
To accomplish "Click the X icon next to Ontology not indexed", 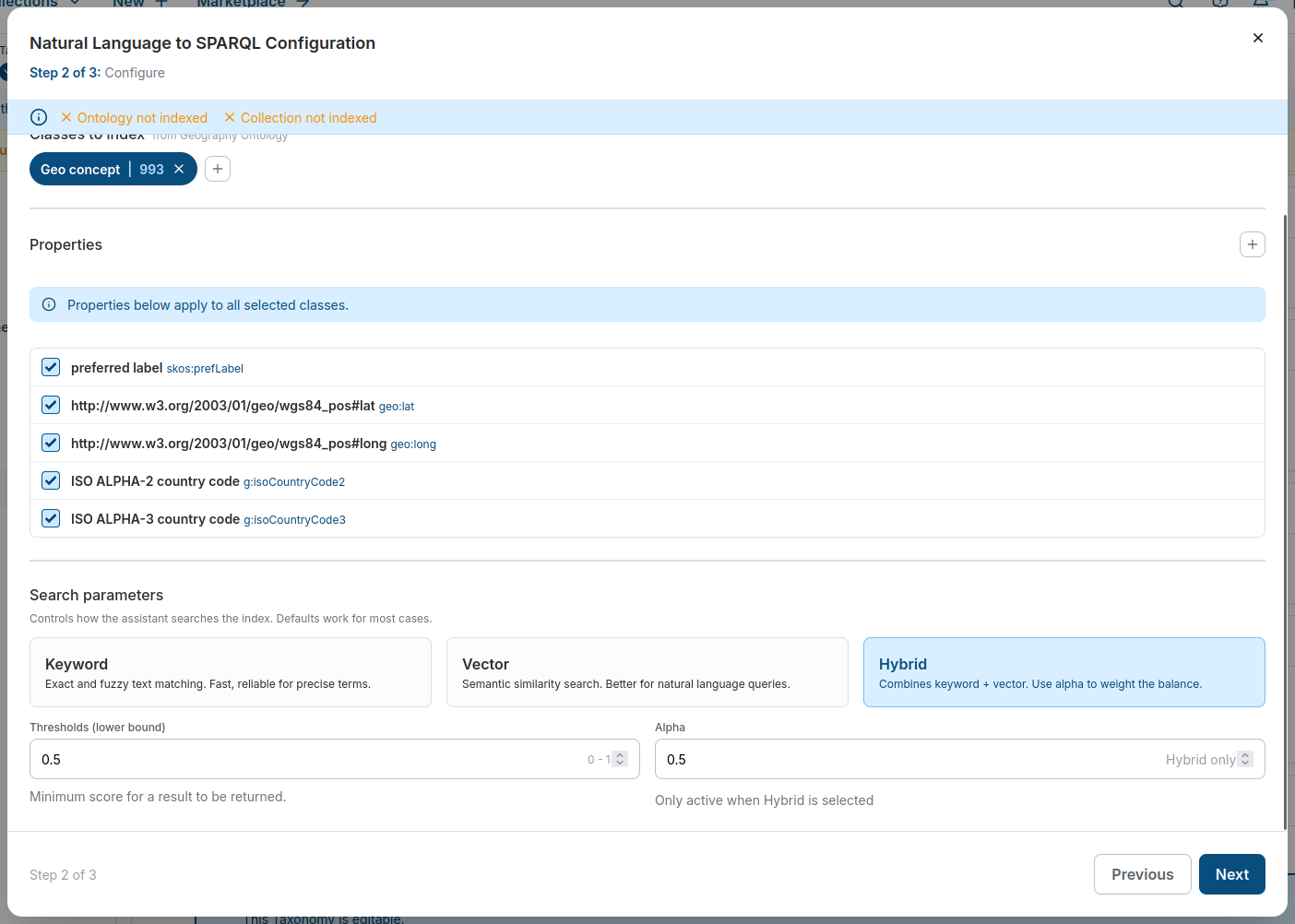I will point(66,117).
